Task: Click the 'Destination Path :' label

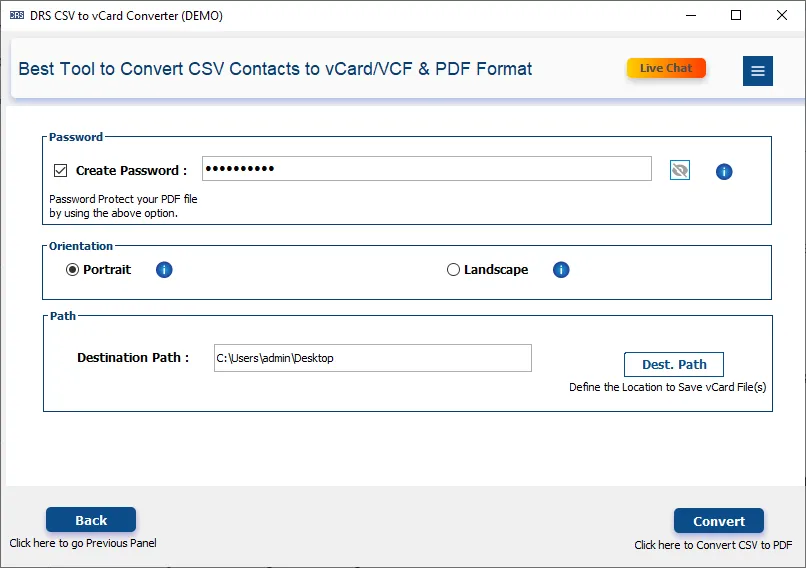Action: [133, 358]
